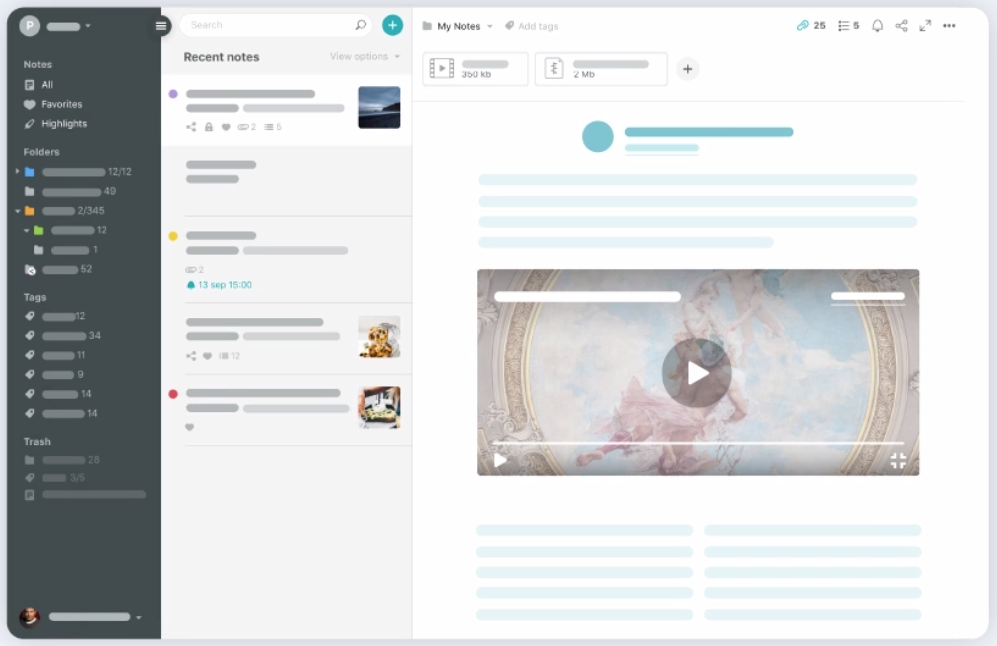Select the second note without thumbnail
This screenshot has width=997, height=646.
(286, 181)
